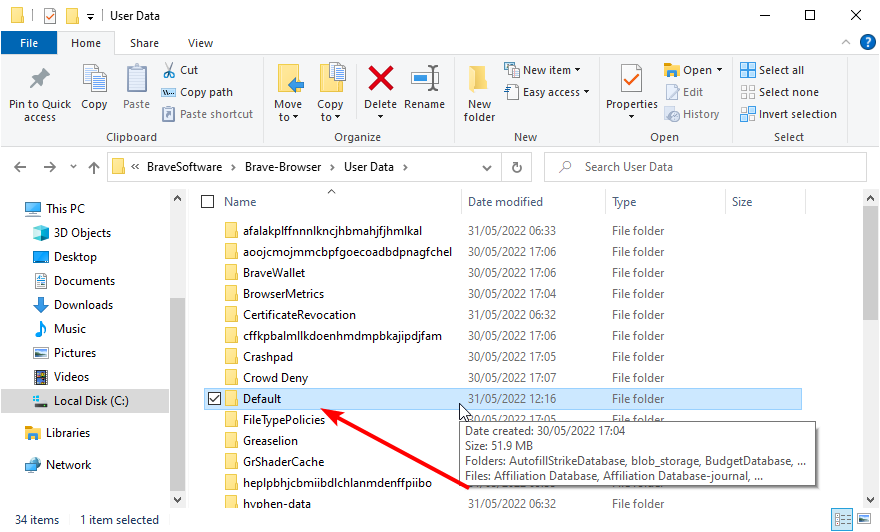Click the Copy ribbon icon
The image size is (880, 532).
[94, 79]
